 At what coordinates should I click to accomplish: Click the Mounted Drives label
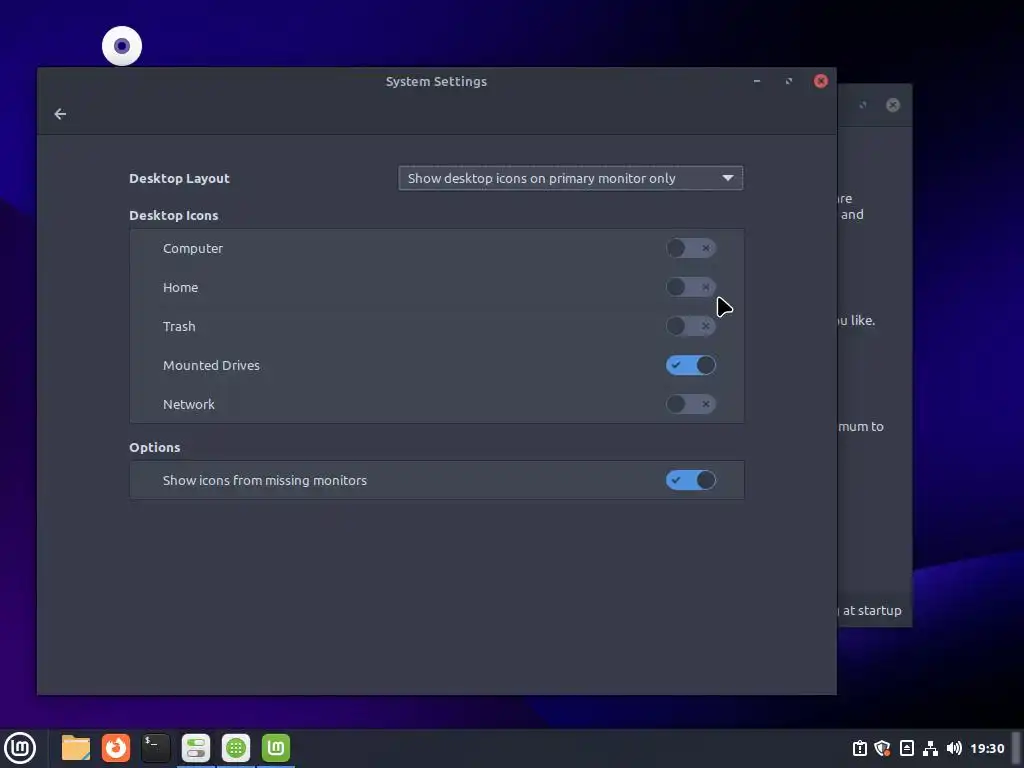pyautogui.click(x=212, y=366)
